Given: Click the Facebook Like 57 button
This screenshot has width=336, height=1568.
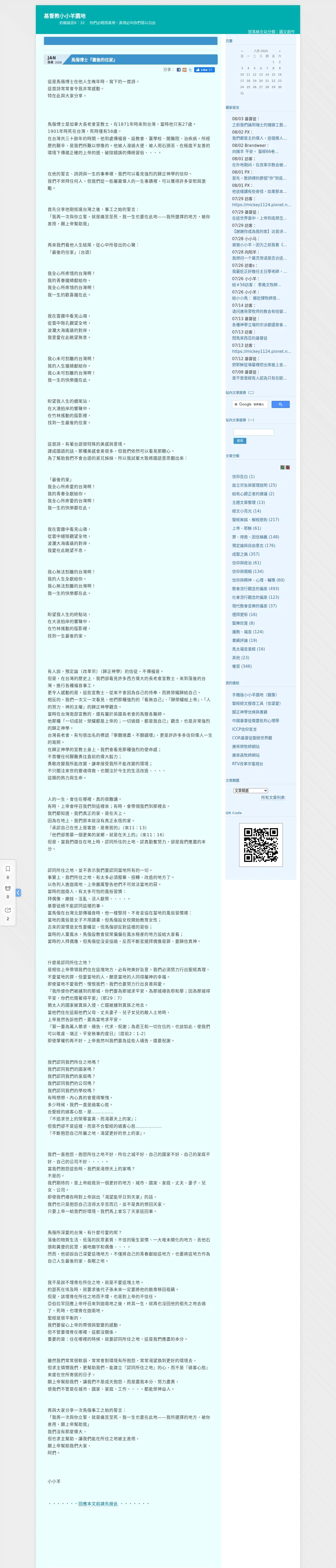Looking at the screenshot, I should [x=204, y=70].
